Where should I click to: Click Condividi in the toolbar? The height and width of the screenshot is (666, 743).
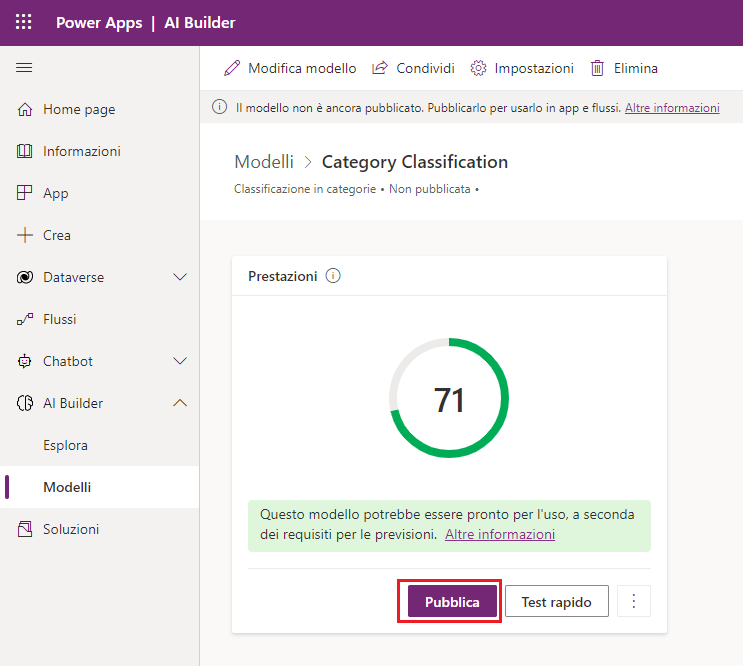tap(413, 68)
